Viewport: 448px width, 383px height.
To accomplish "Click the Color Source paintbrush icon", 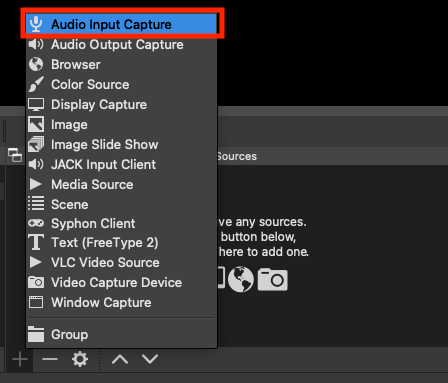I will (36, 84).
